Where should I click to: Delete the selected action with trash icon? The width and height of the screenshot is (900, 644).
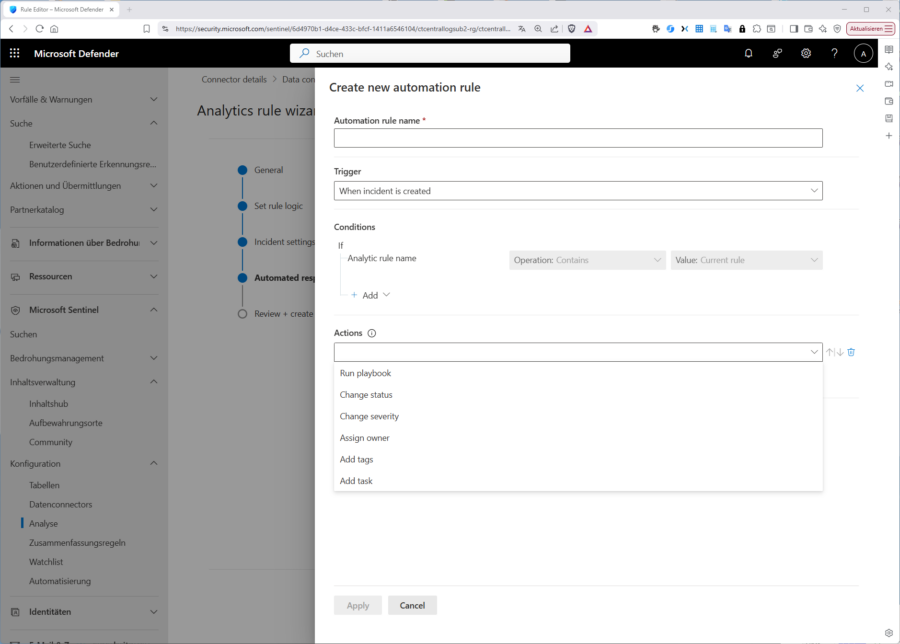point(851,351)
